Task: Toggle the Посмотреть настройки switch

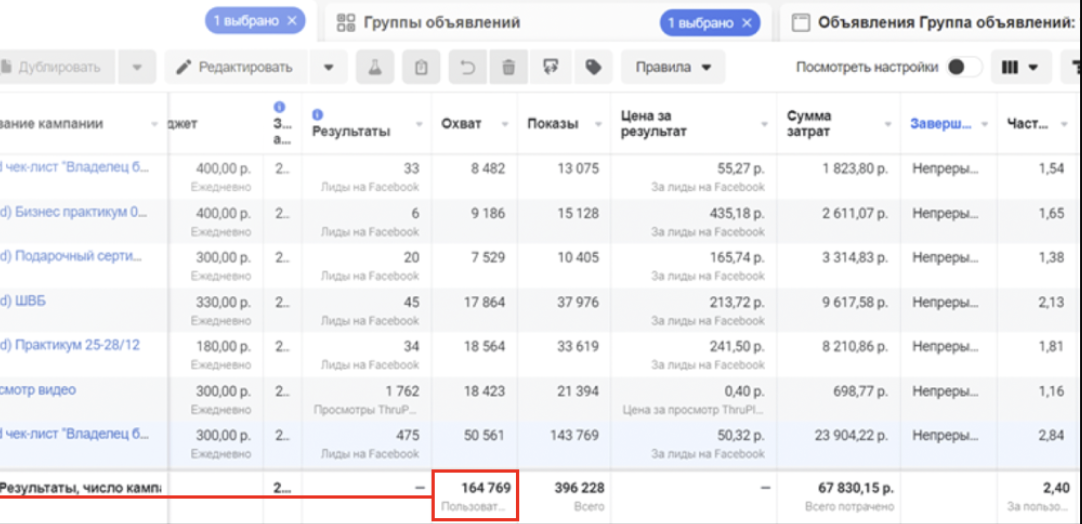Action: (x=964, y=67)
